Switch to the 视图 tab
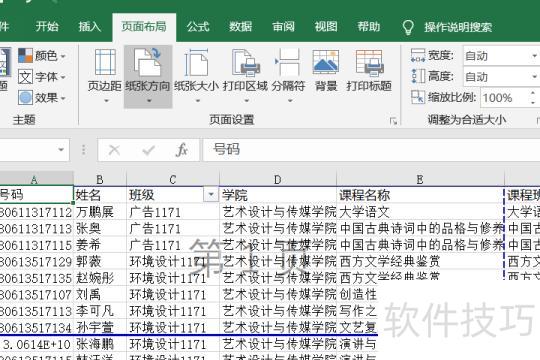The width and height of the screenshot is (540, 360). coord(326,27)
